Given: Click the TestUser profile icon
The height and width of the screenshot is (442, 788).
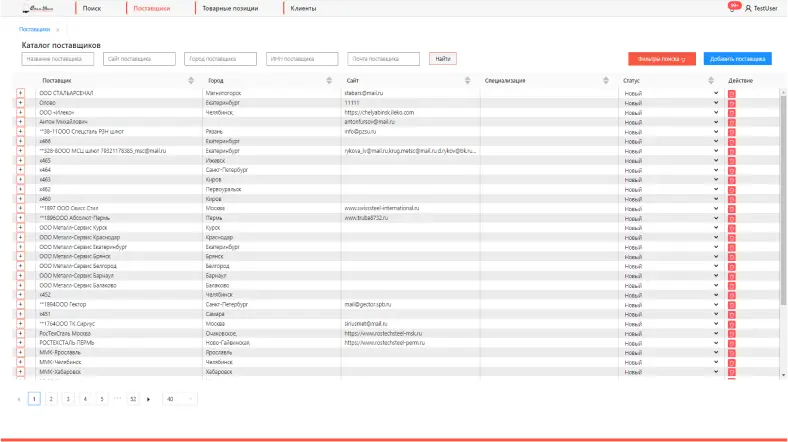Looking at the screenshot, I should coord(748,8).
